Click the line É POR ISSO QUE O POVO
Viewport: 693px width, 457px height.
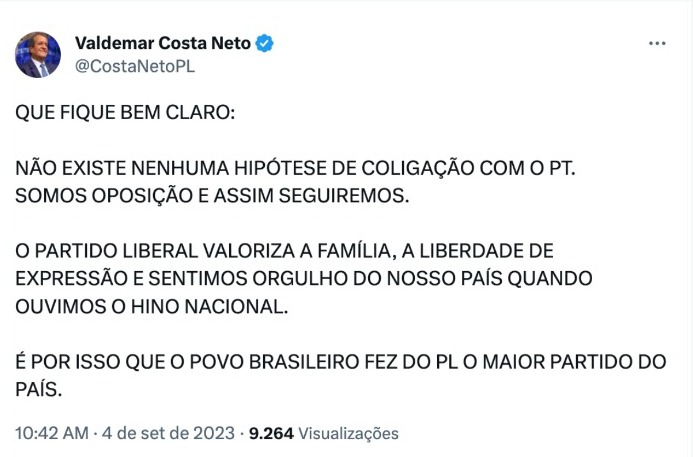(341, 362)
